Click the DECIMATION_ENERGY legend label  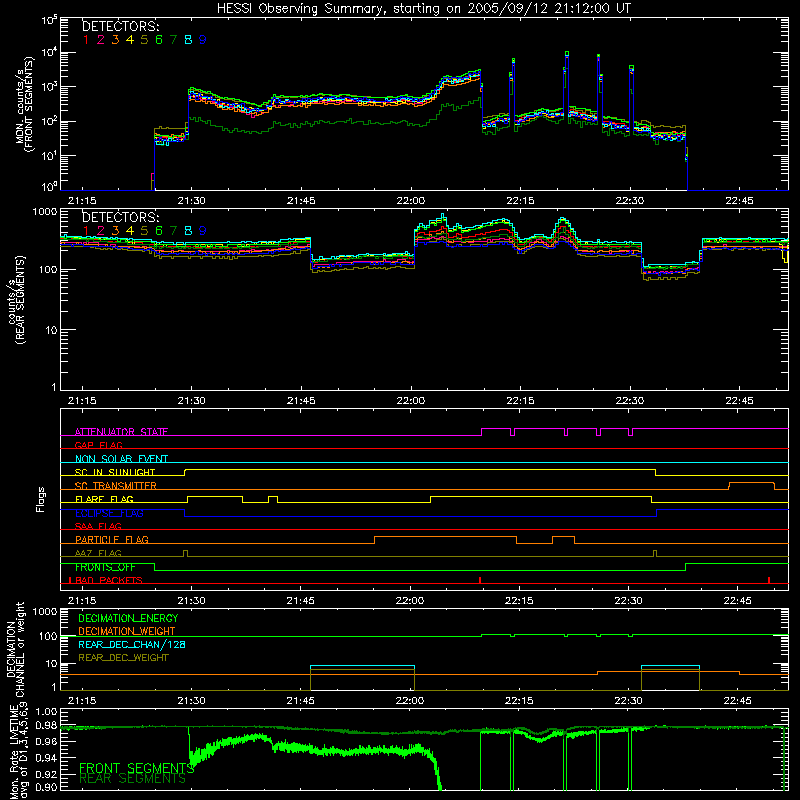[x=128, y=618]
